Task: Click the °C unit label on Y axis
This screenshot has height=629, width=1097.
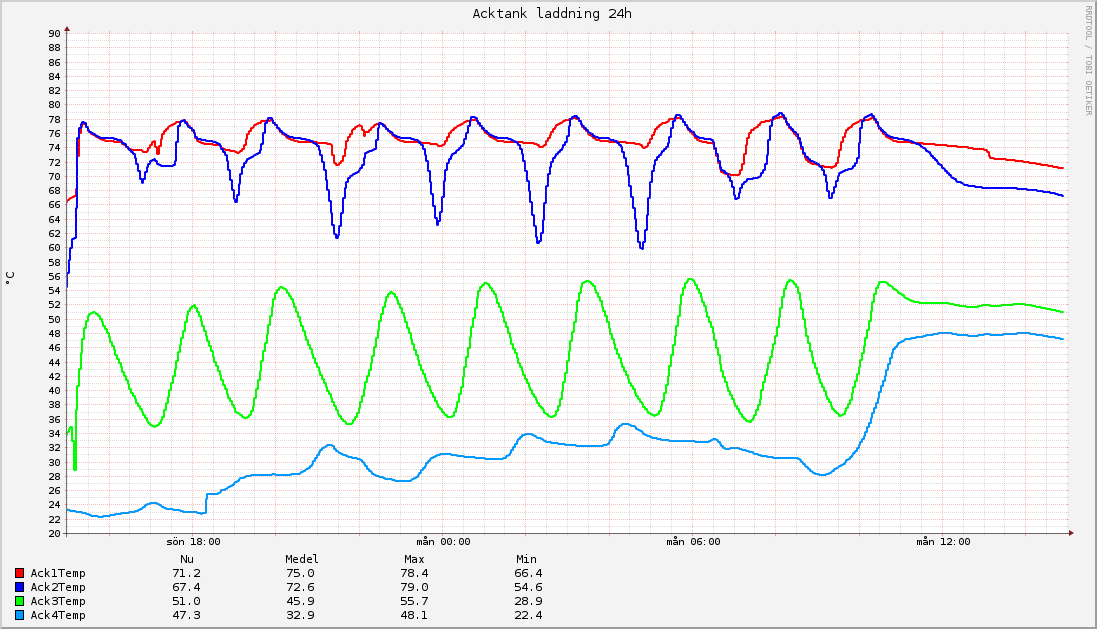Action: tap(11, 278)
